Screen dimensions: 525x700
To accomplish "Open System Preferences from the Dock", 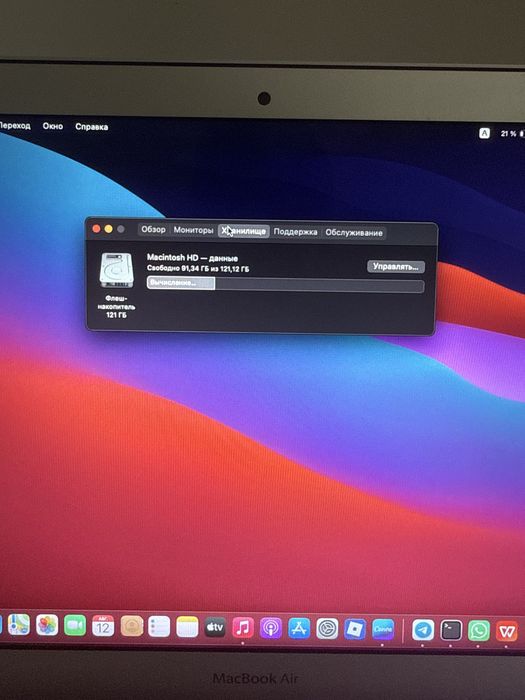I will [x=327, y=629].
